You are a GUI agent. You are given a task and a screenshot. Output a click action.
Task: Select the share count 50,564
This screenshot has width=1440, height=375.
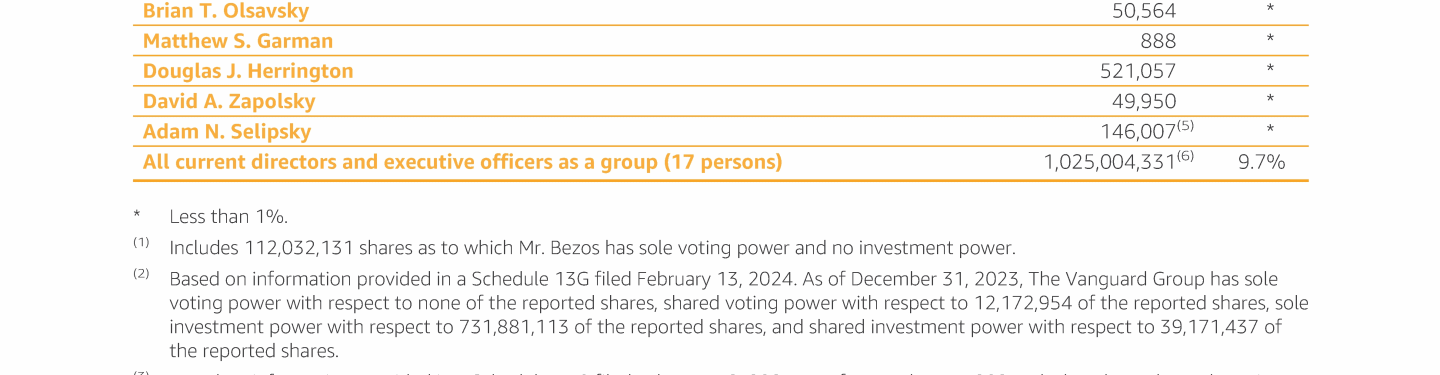tap(1144, 12)
